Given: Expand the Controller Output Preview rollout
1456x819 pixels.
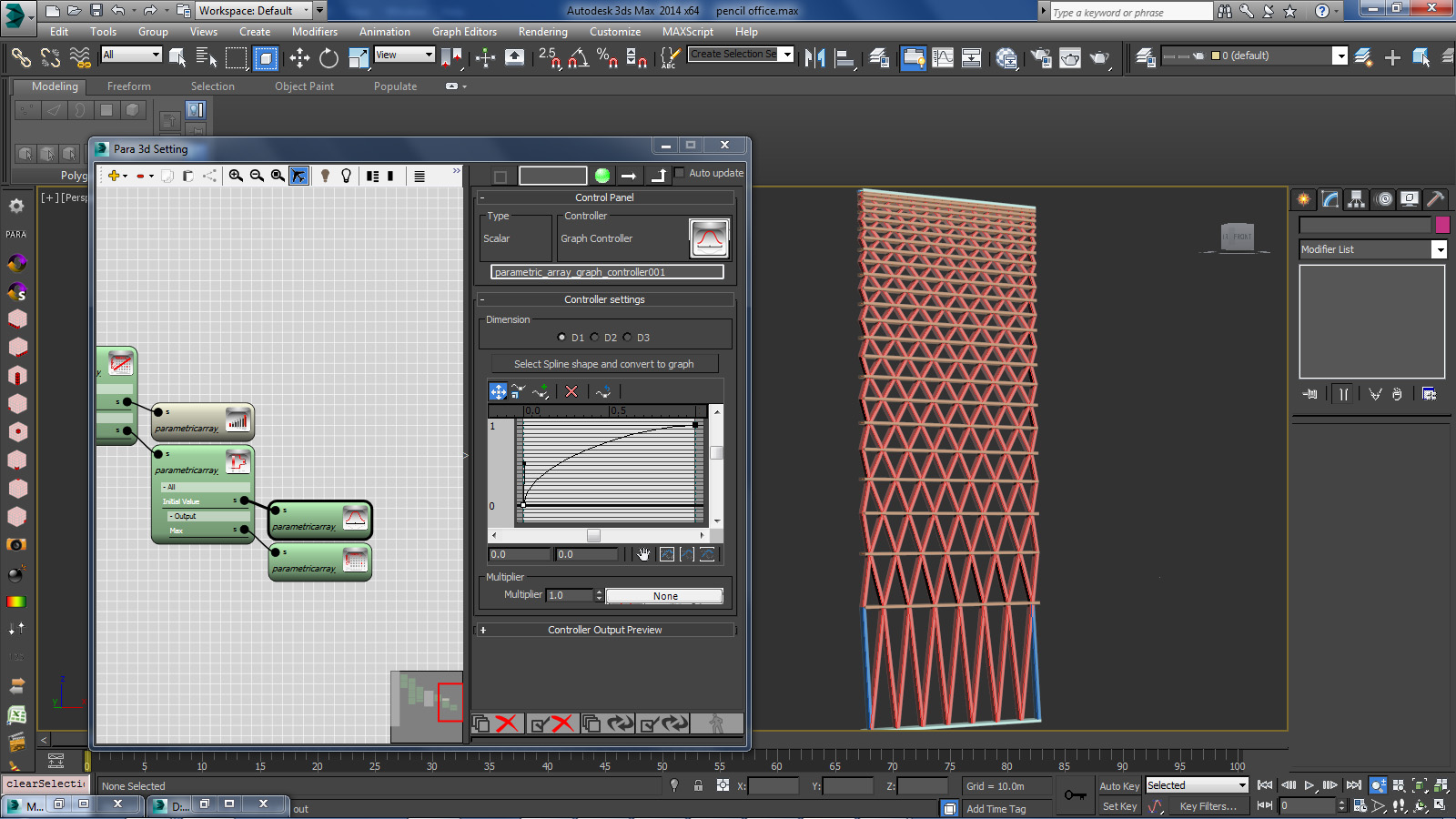Looking at the screenshot, I should [604, 630].
